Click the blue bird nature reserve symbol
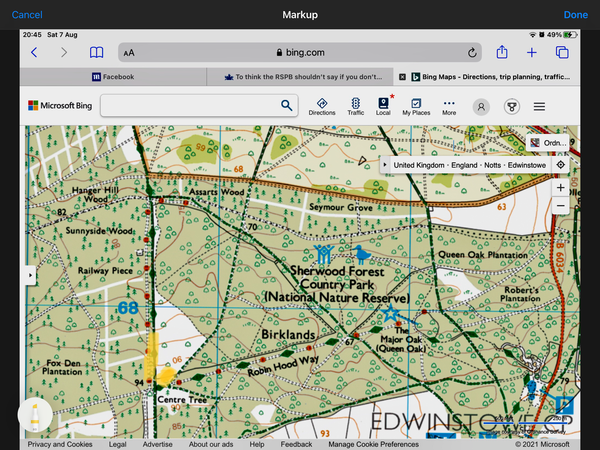600x450 pixels. click(361, 254)
